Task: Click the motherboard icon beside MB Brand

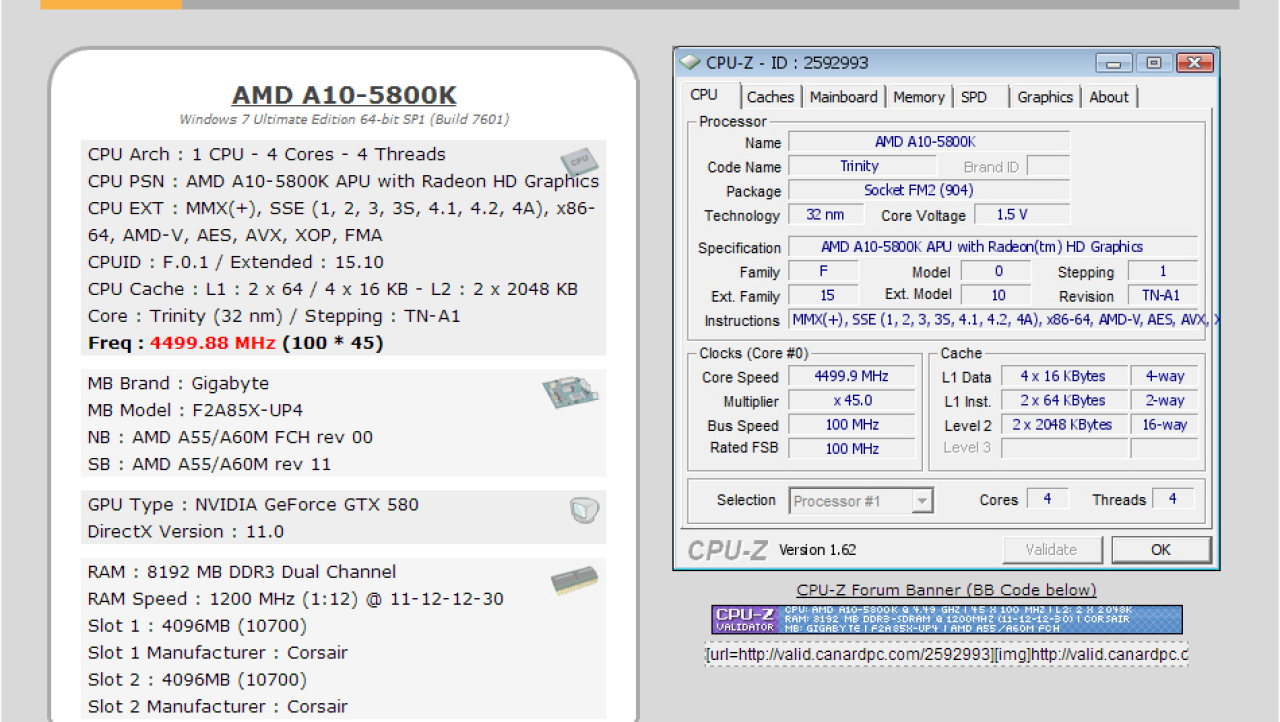Action: (x=570, y=391)
